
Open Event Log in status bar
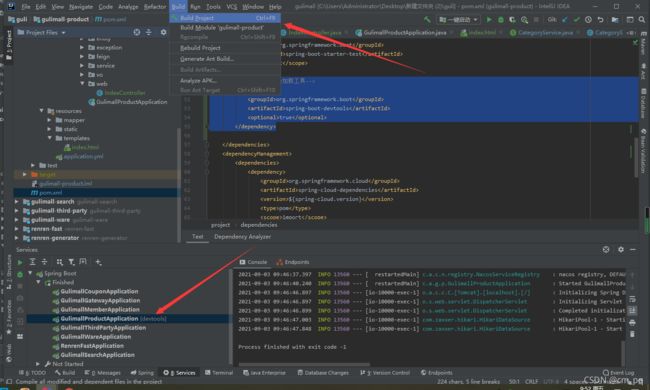[618, 373]
